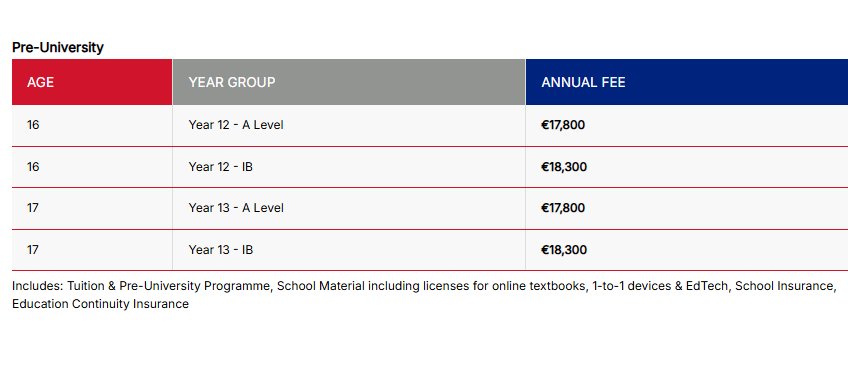This screenshot has height=368, width=848.
Task: Click age 17 in Year 13 A Level row
Action: click(33, 208)
